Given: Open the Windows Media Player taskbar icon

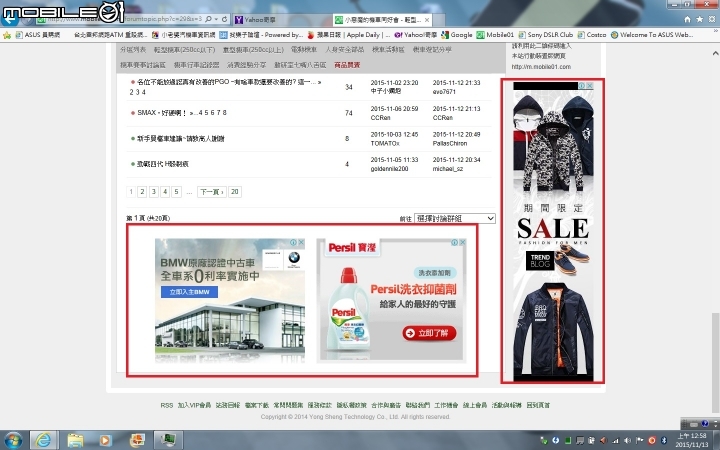Looking at the screenshot, I should pyautogui.click(x=105, y=440).
